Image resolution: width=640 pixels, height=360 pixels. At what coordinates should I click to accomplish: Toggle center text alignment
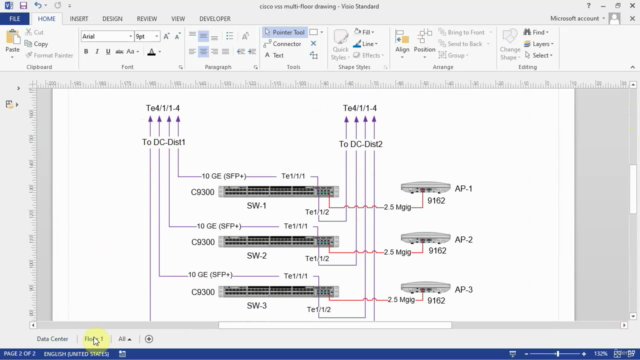point(203,51)
